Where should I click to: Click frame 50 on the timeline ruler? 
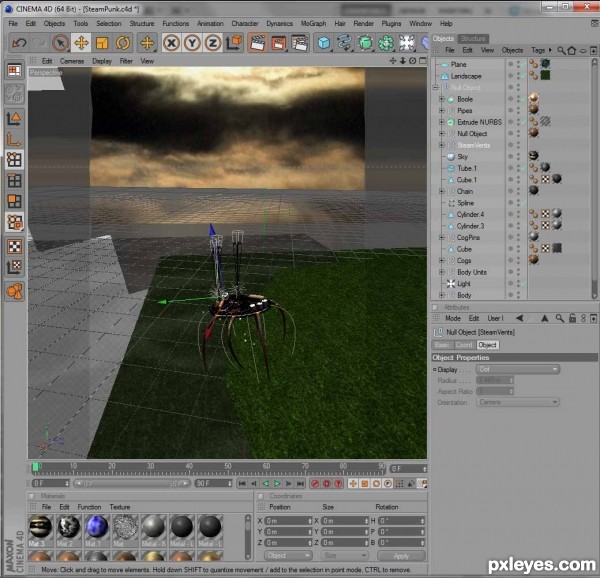tap(228, 467)
